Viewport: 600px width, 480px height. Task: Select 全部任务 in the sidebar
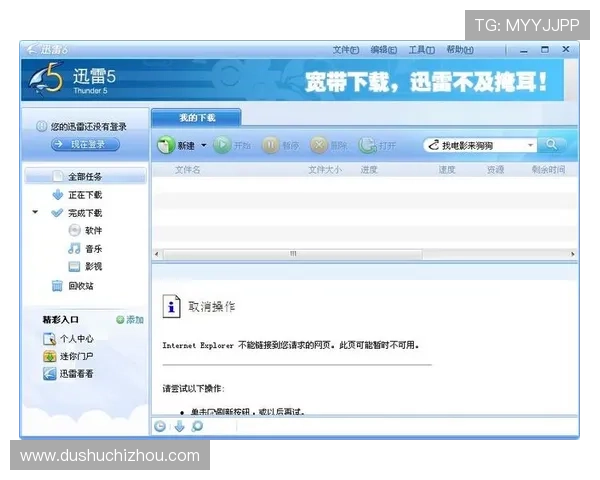pyautogui.click(x=85, y=176)
